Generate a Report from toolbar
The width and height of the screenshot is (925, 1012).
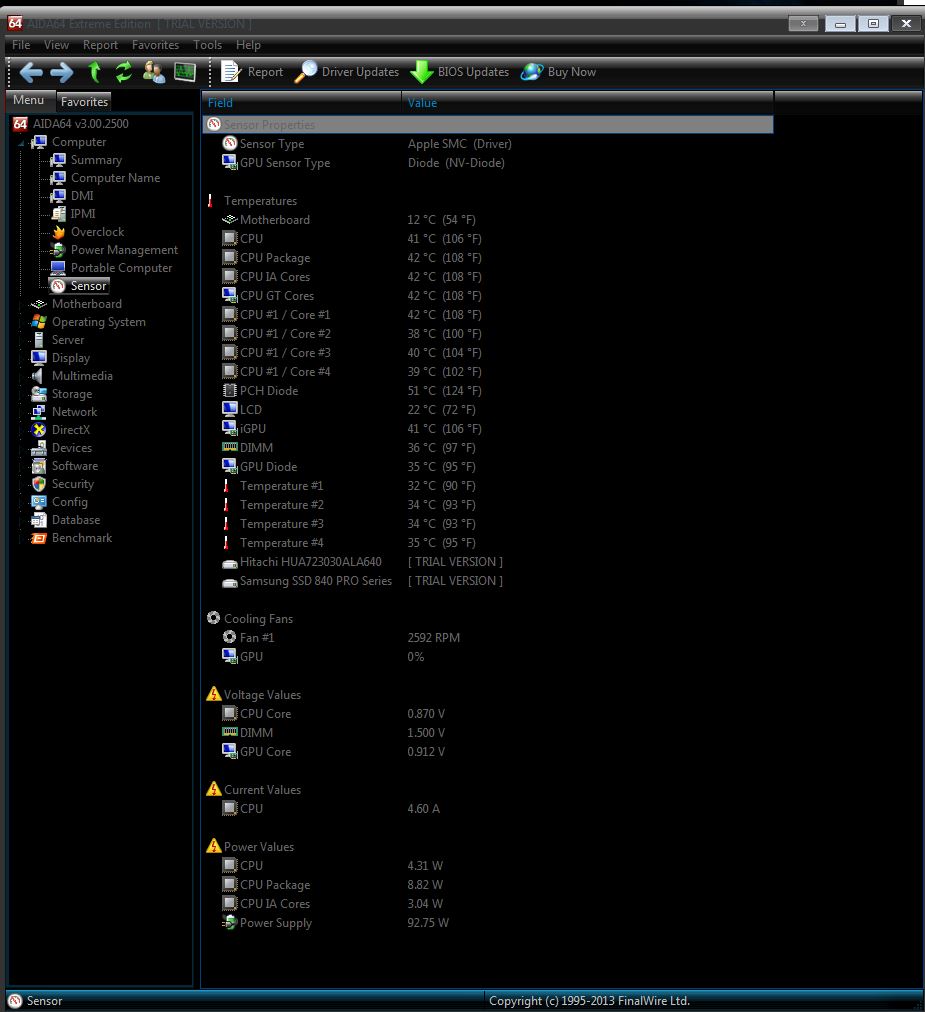tap(252, 72)
